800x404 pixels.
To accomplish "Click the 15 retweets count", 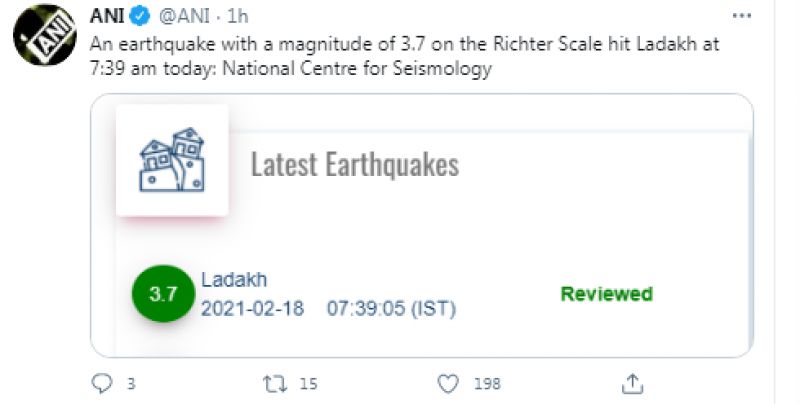I will pos(308,383).
